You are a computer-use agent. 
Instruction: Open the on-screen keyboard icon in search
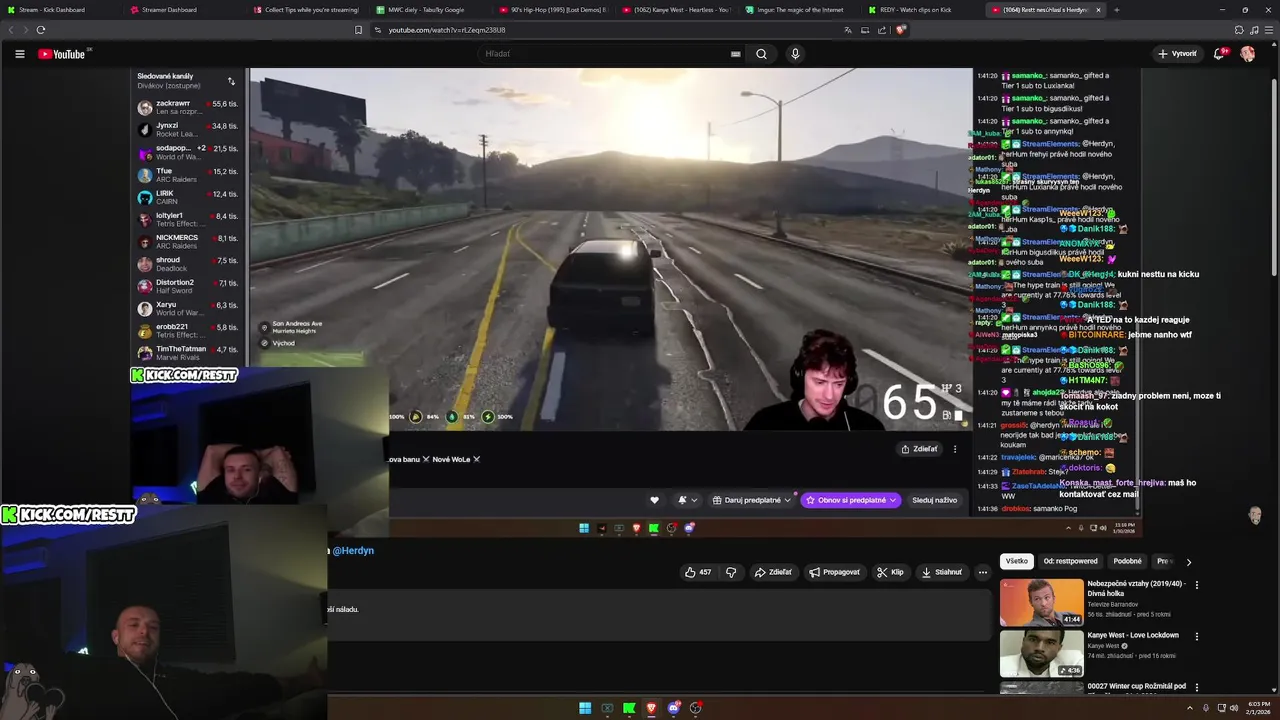735,54
